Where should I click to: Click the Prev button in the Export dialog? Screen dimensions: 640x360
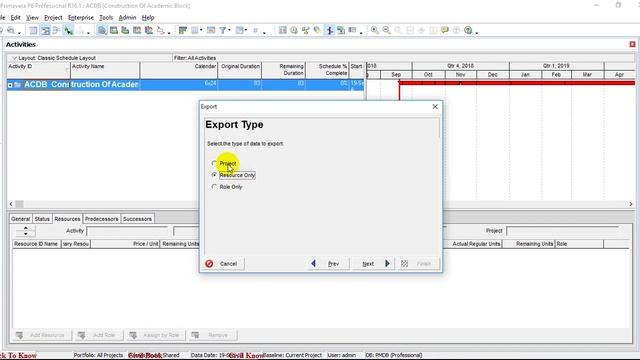click(328, 264)
